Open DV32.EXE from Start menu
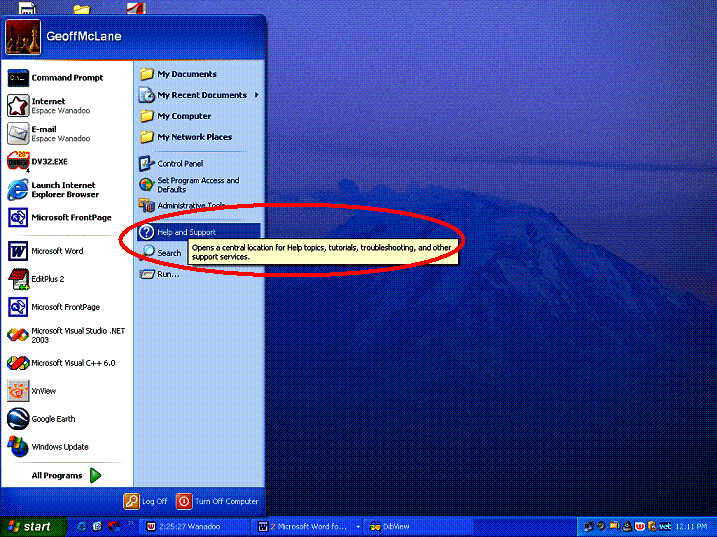This screenshot has height=537, width=717. (x=49, y=161)
